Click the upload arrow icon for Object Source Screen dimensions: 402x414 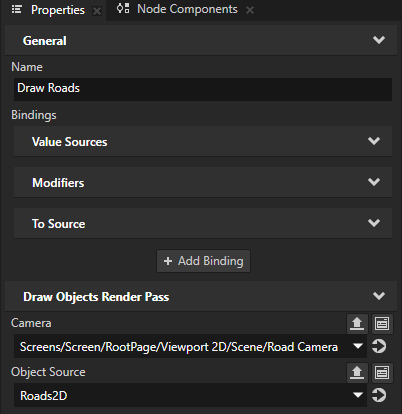[357, 372]
